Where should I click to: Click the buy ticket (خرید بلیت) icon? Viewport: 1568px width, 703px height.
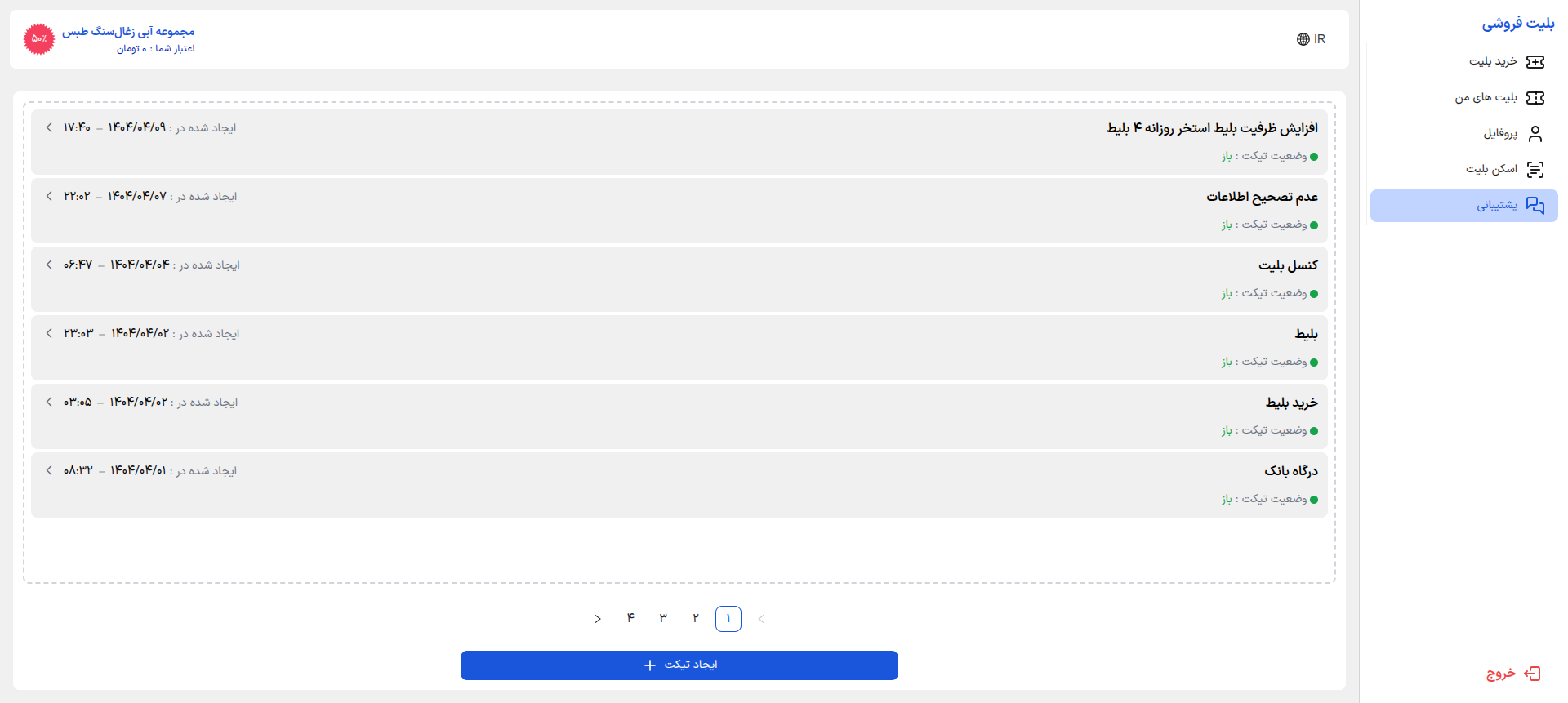[1535, 62]
